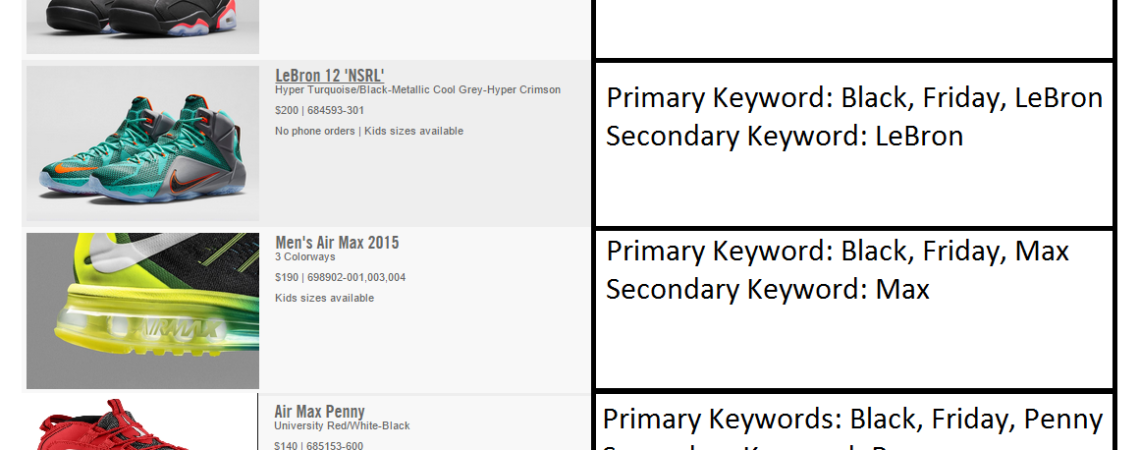Viewport: 1140px width, 450px height.
Task: Click 'Kids sizes available' under Air Max 2015
Action: [324, 298]
